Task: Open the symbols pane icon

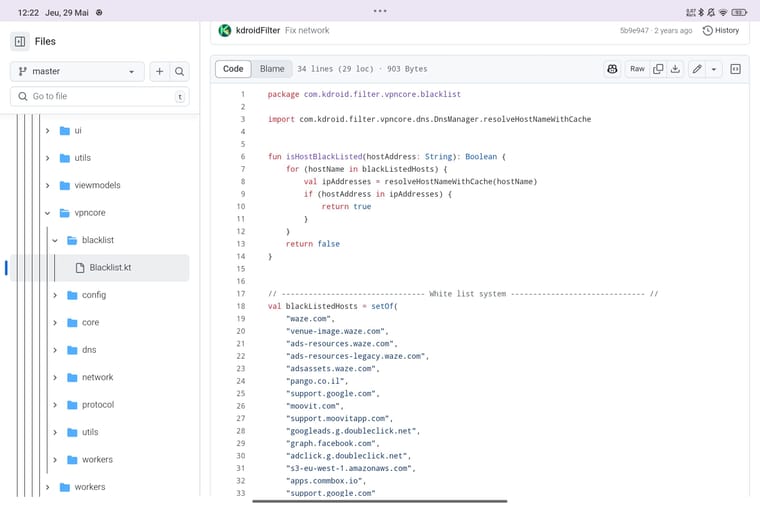Action: 735,69
